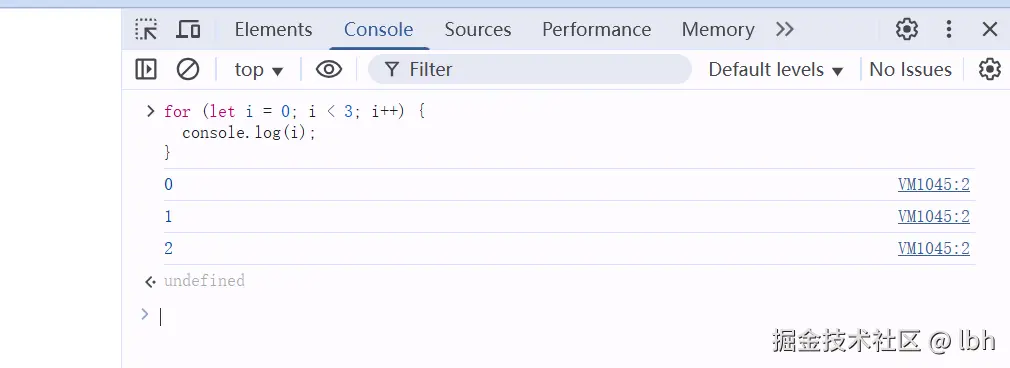
Task: Click the VM1045:2 link beside output 2
Action: 934,249
